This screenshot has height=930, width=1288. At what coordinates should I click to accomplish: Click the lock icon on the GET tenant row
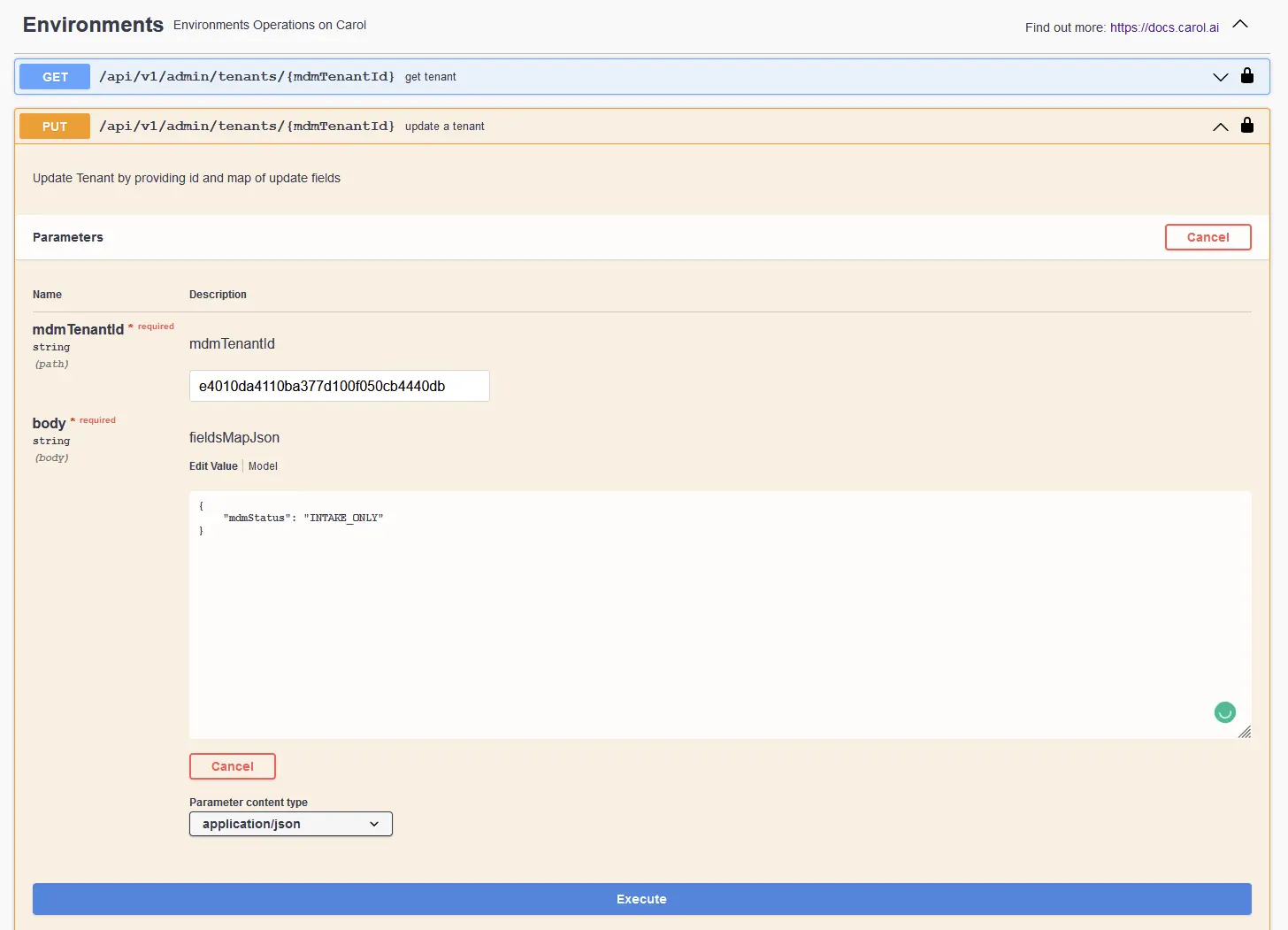click(x=1247, y=75)
